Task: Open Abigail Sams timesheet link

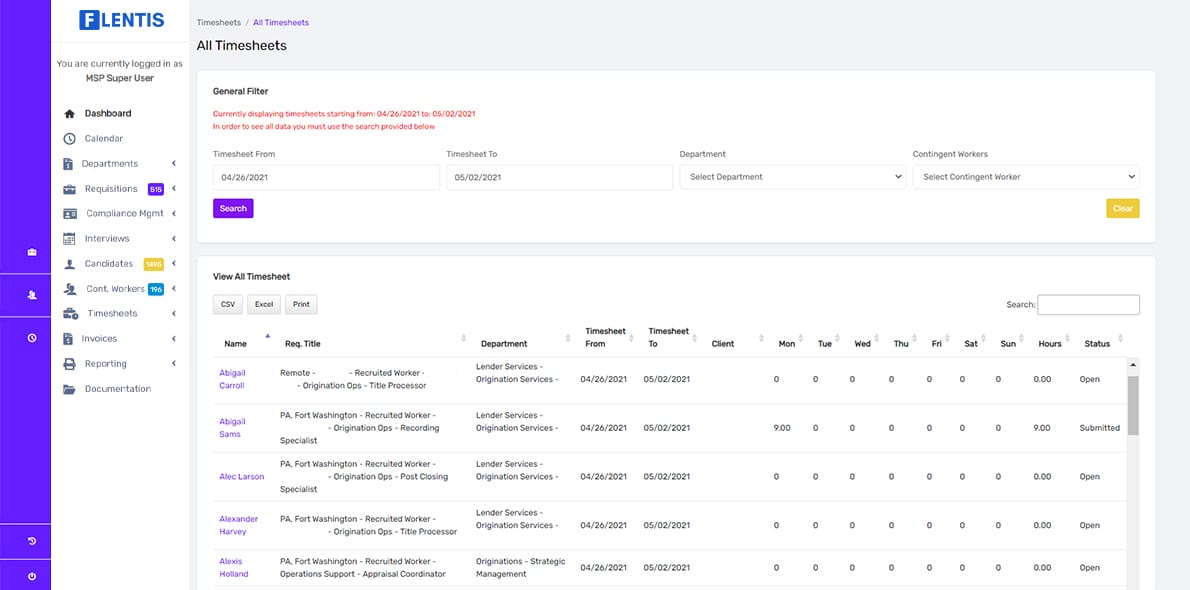Action: click(x=232, y=428)
